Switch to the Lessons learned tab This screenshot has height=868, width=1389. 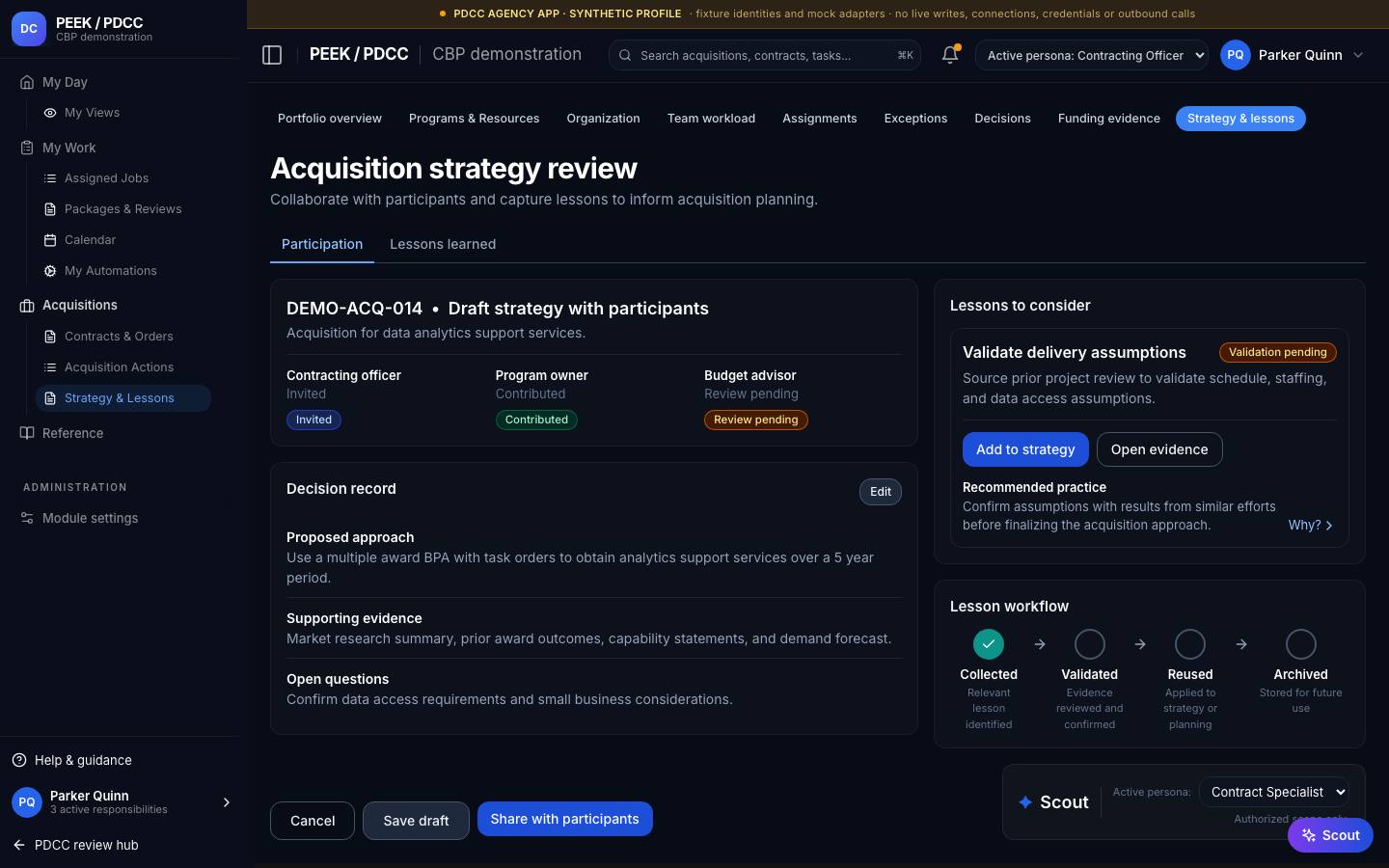click(443, 244)
